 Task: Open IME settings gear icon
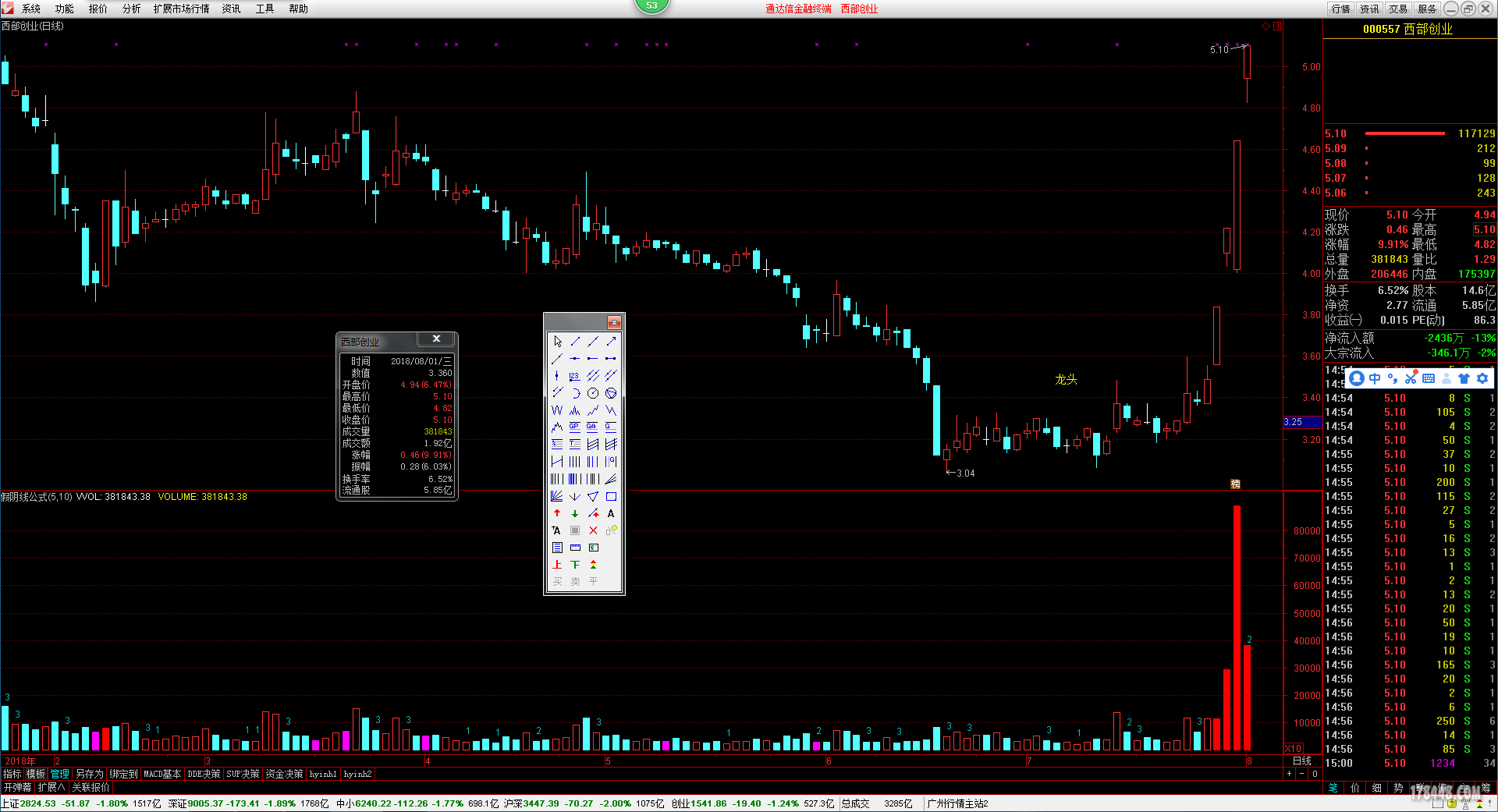click(1482, 378)
